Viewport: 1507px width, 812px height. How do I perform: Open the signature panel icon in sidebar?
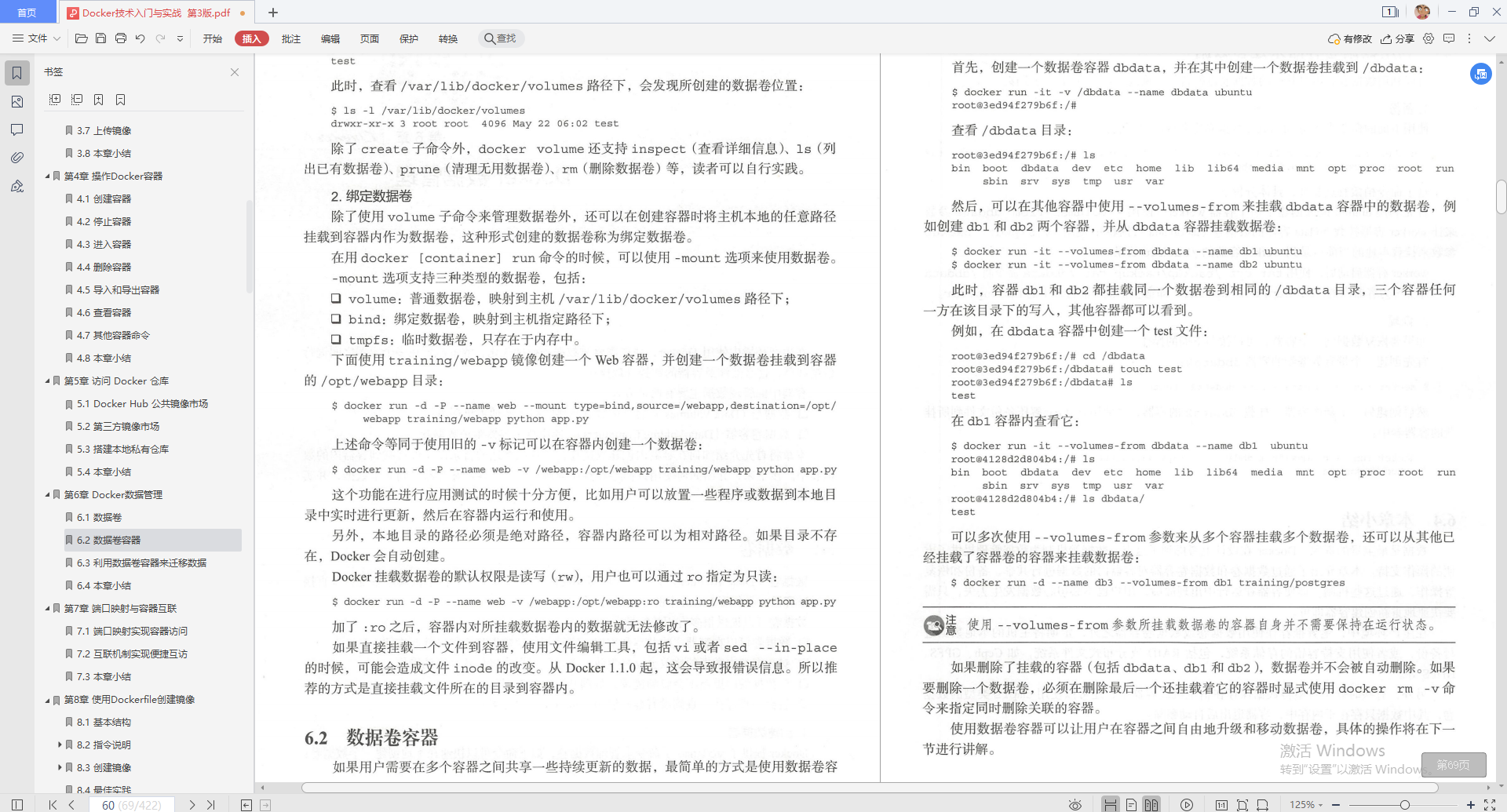(16, 186)
